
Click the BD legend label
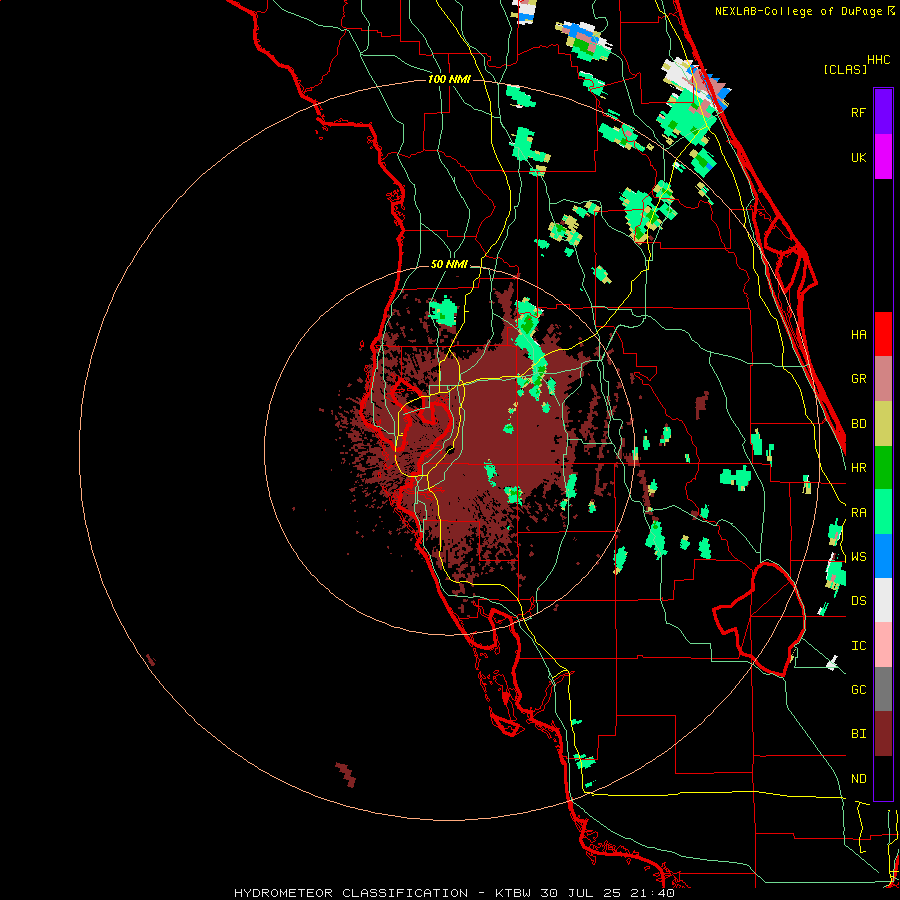(858, 424)
